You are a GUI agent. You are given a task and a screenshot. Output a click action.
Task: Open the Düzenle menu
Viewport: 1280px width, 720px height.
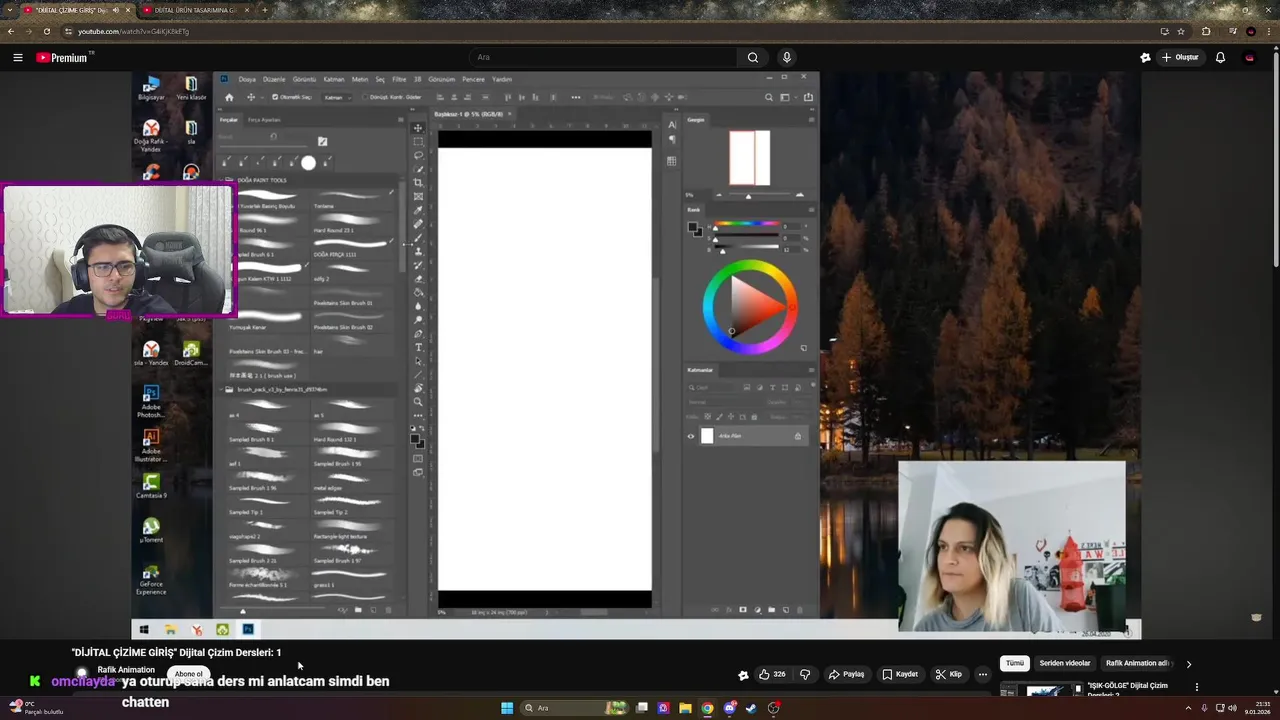click(274, 79)
